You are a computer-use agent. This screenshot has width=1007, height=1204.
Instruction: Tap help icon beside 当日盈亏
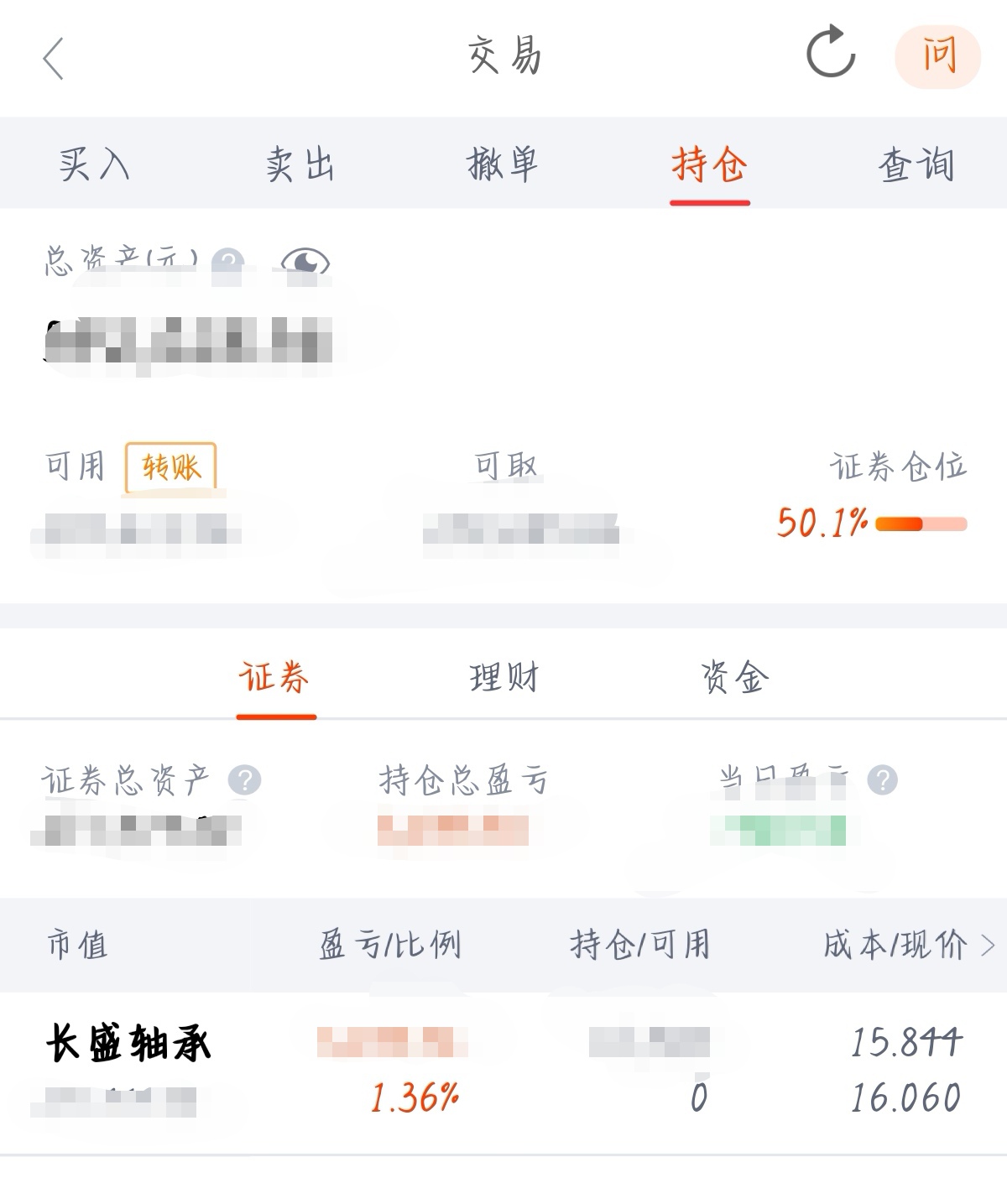coord(882,780)
